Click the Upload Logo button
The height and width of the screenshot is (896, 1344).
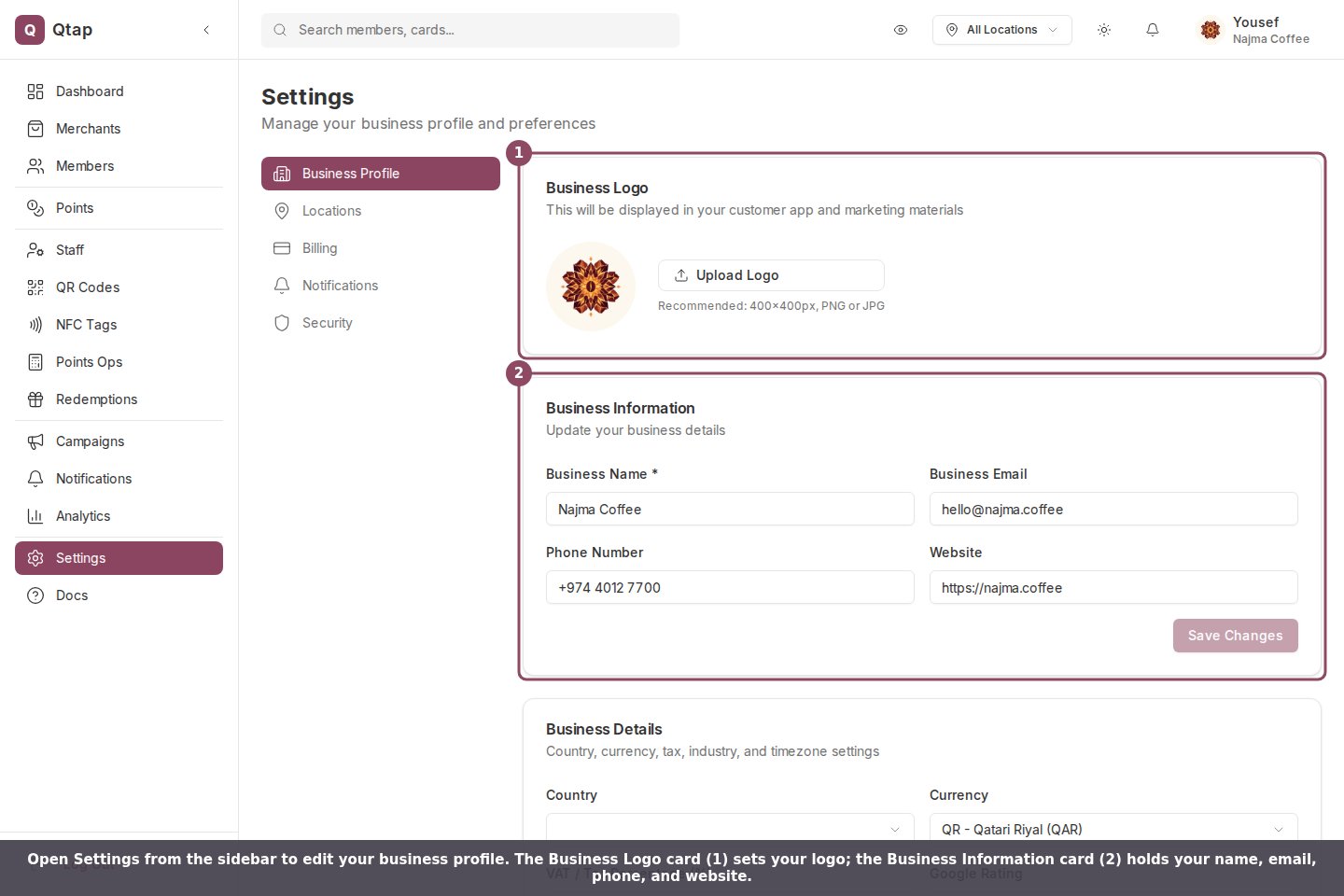(x=771, y=275)
